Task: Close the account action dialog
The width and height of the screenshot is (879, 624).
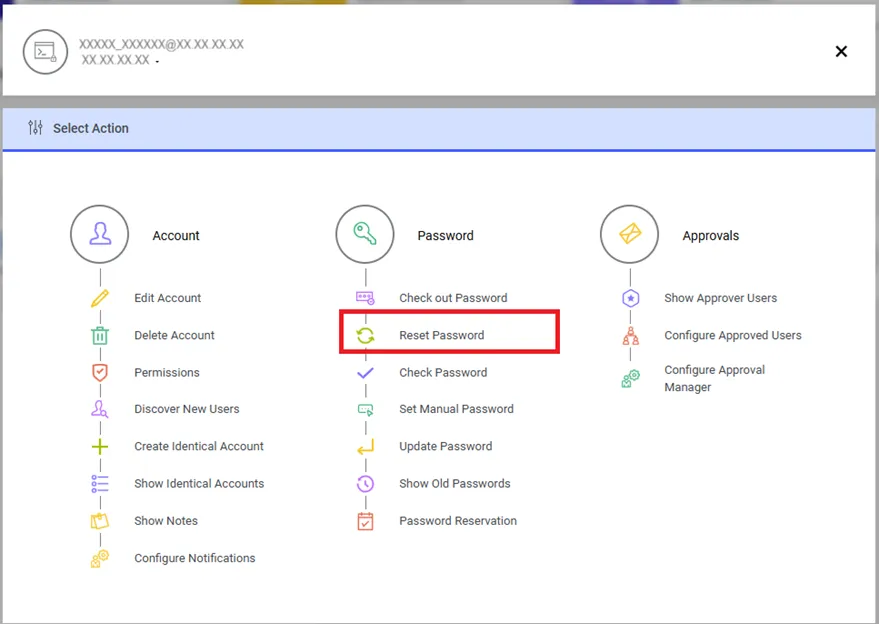Action: pyautogui.click(x=841, y=52)
